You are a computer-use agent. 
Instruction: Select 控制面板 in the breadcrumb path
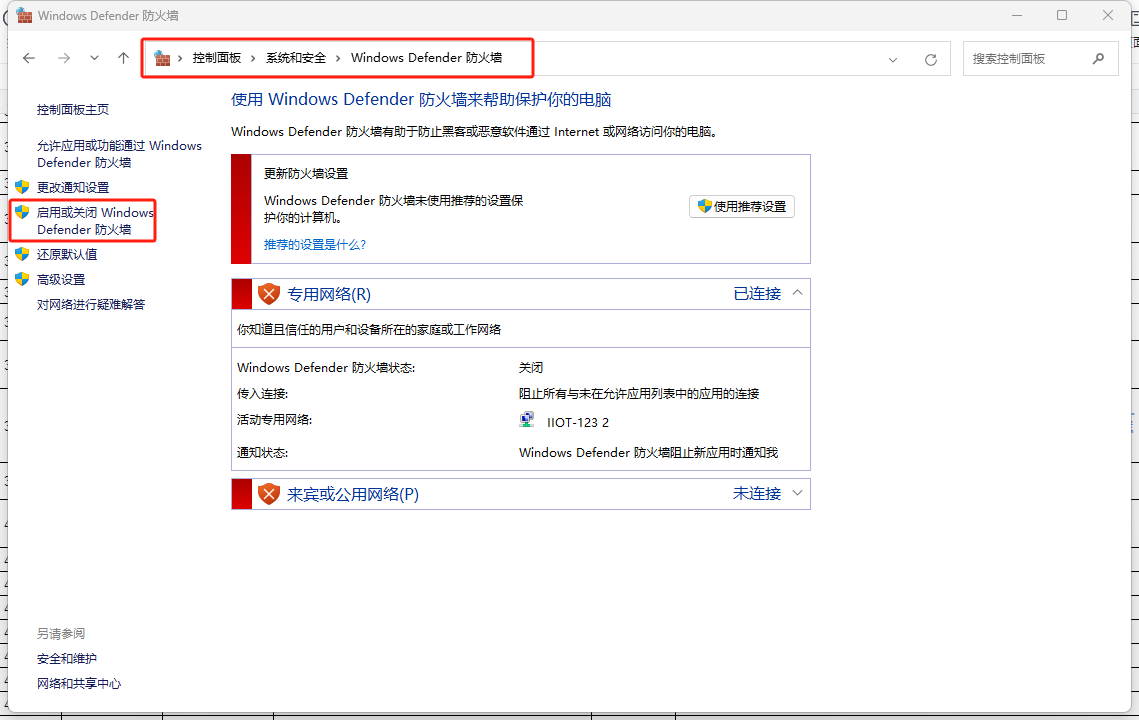point(217,58)
